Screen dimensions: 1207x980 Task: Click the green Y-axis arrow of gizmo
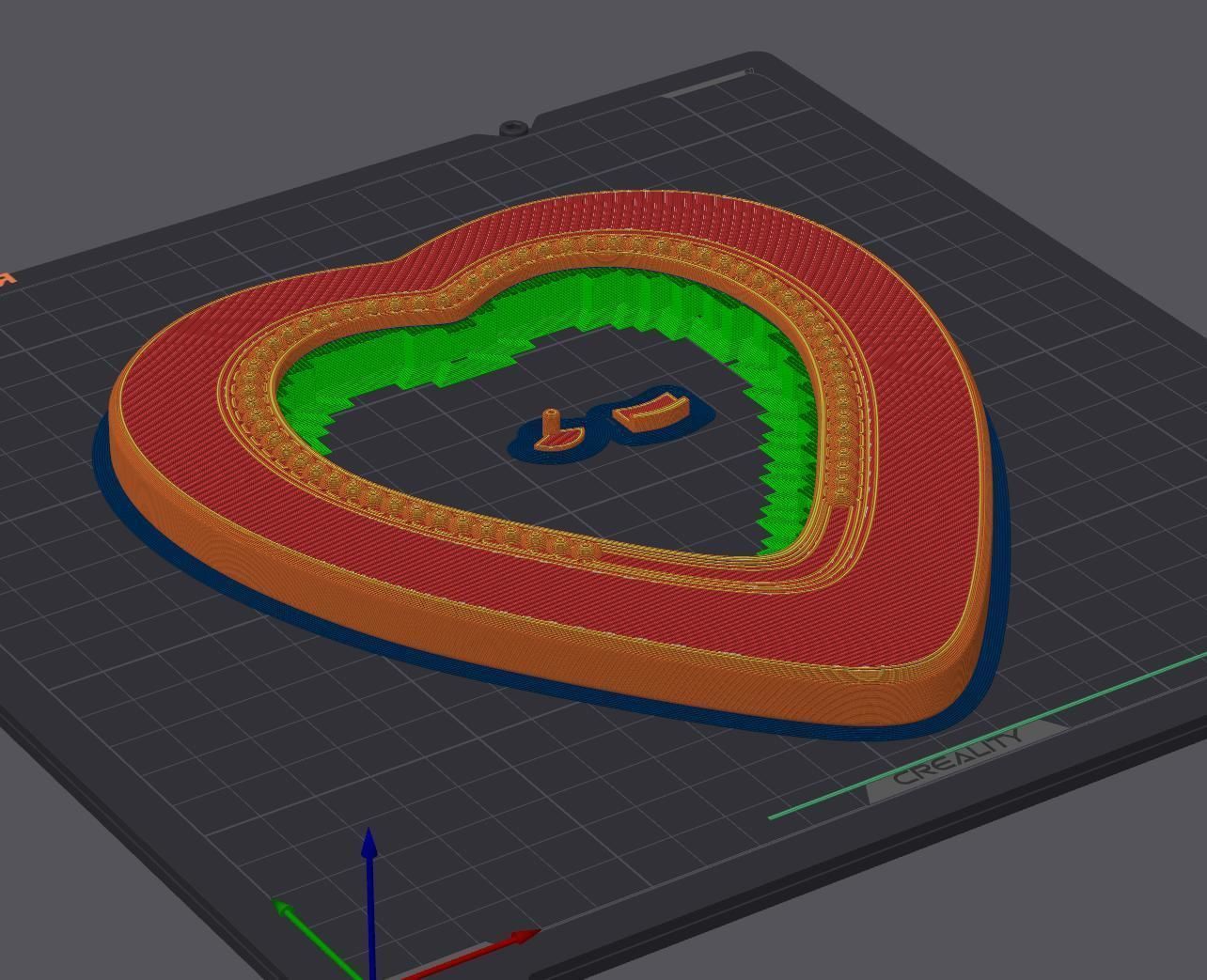click(x=318, y=938)
